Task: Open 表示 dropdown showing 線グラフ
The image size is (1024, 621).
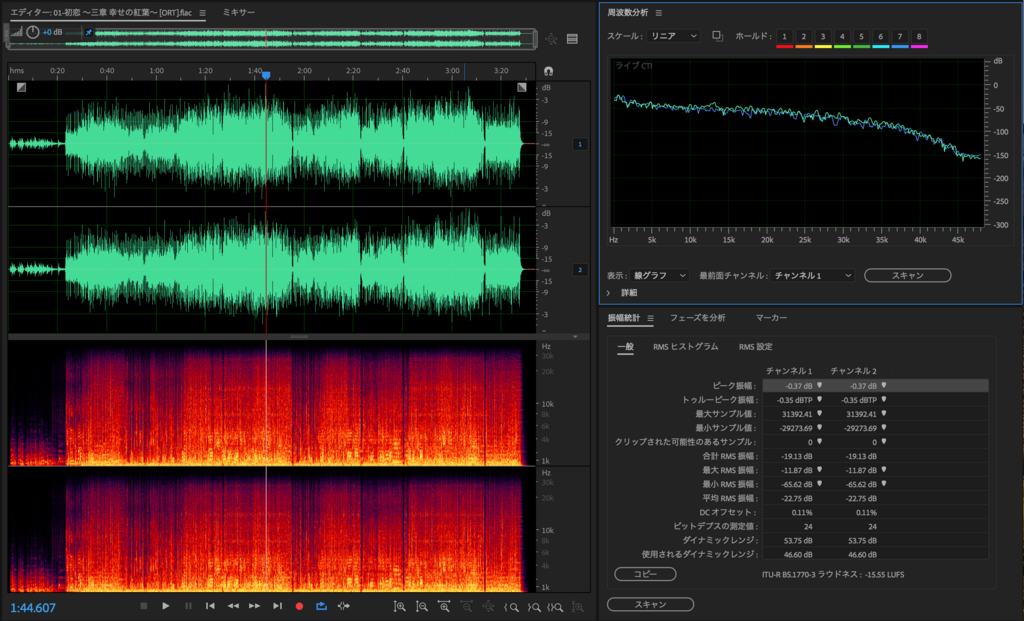Action: click(659, 276)
